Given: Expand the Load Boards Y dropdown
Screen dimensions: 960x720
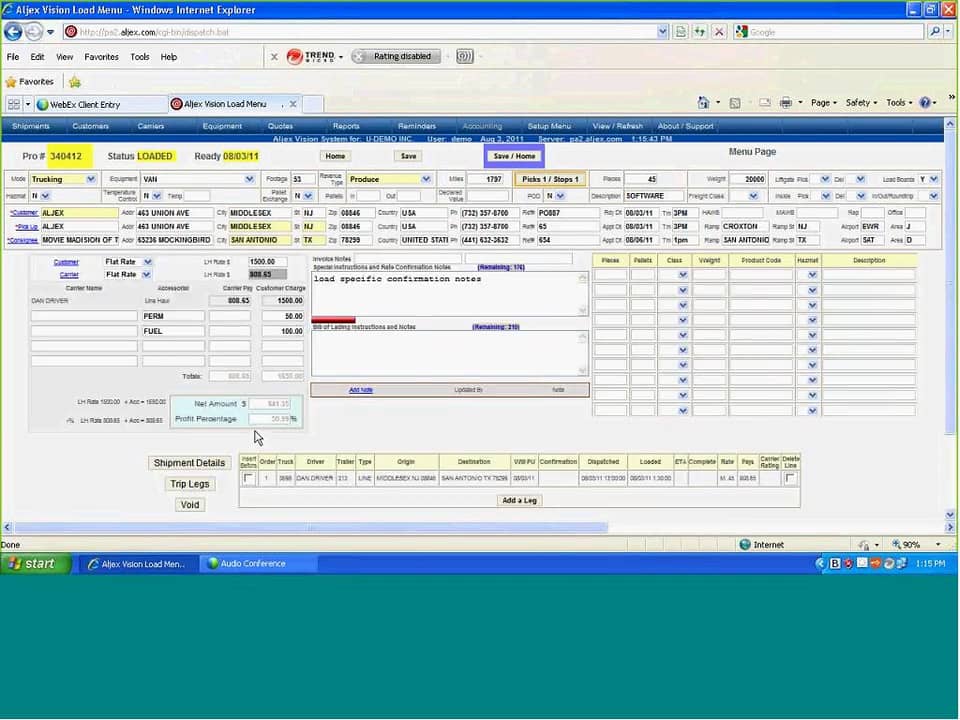Looking at the screenshot, I should [934, 179].
